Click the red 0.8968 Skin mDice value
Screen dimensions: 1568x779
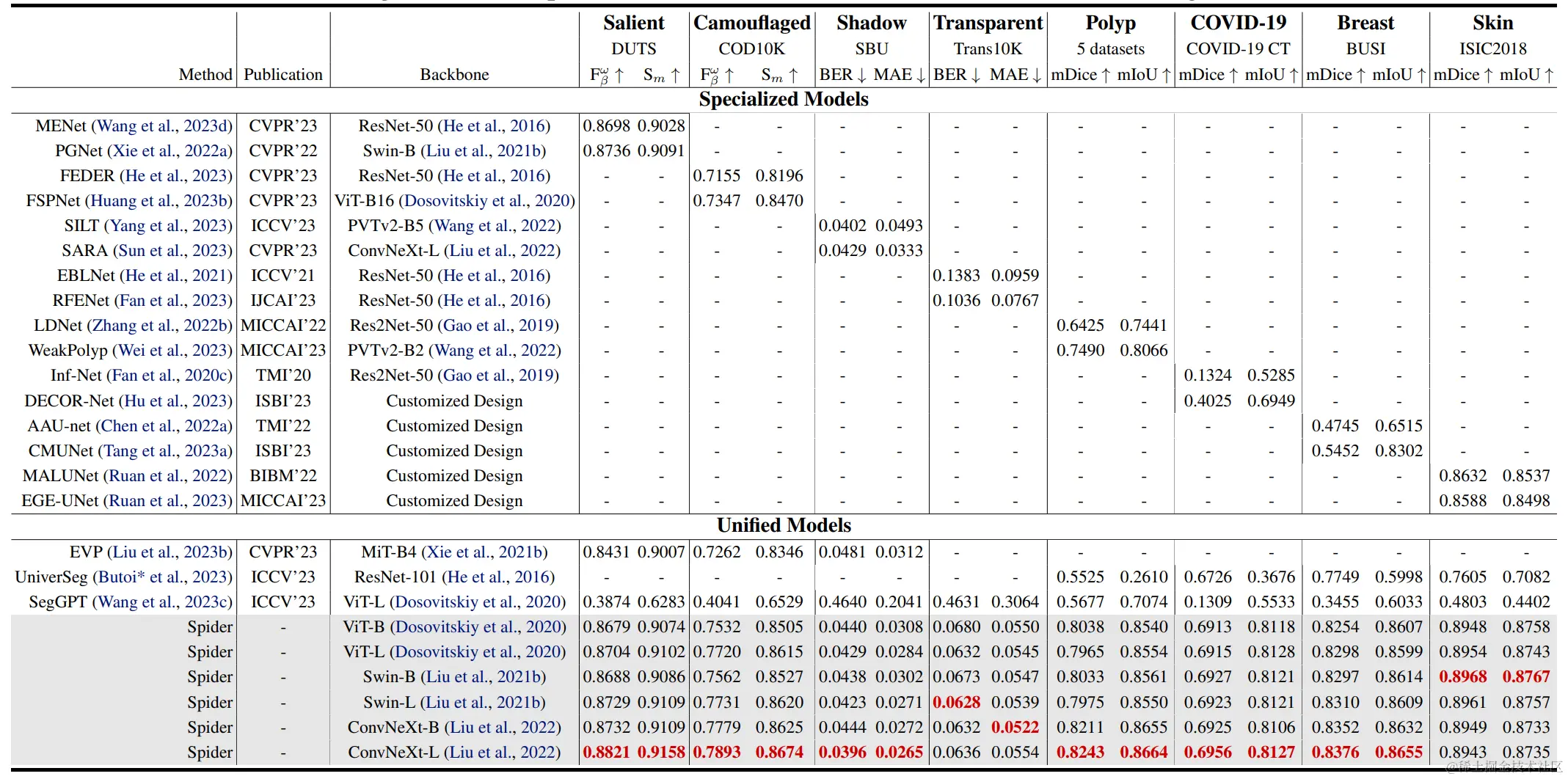pyautogui.click(x=1463, y=677)
